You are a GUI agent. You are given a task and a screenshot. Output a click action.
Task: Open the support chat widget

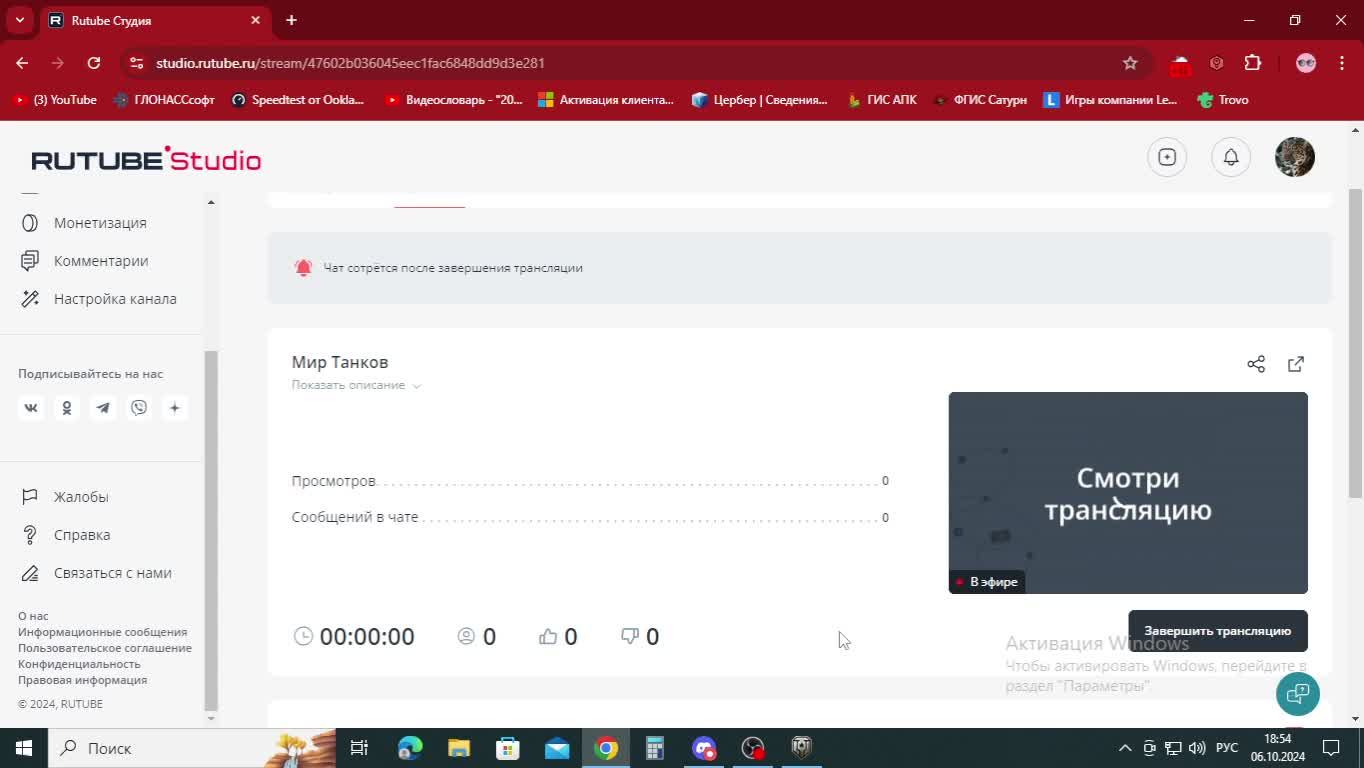coord(1298,694)
